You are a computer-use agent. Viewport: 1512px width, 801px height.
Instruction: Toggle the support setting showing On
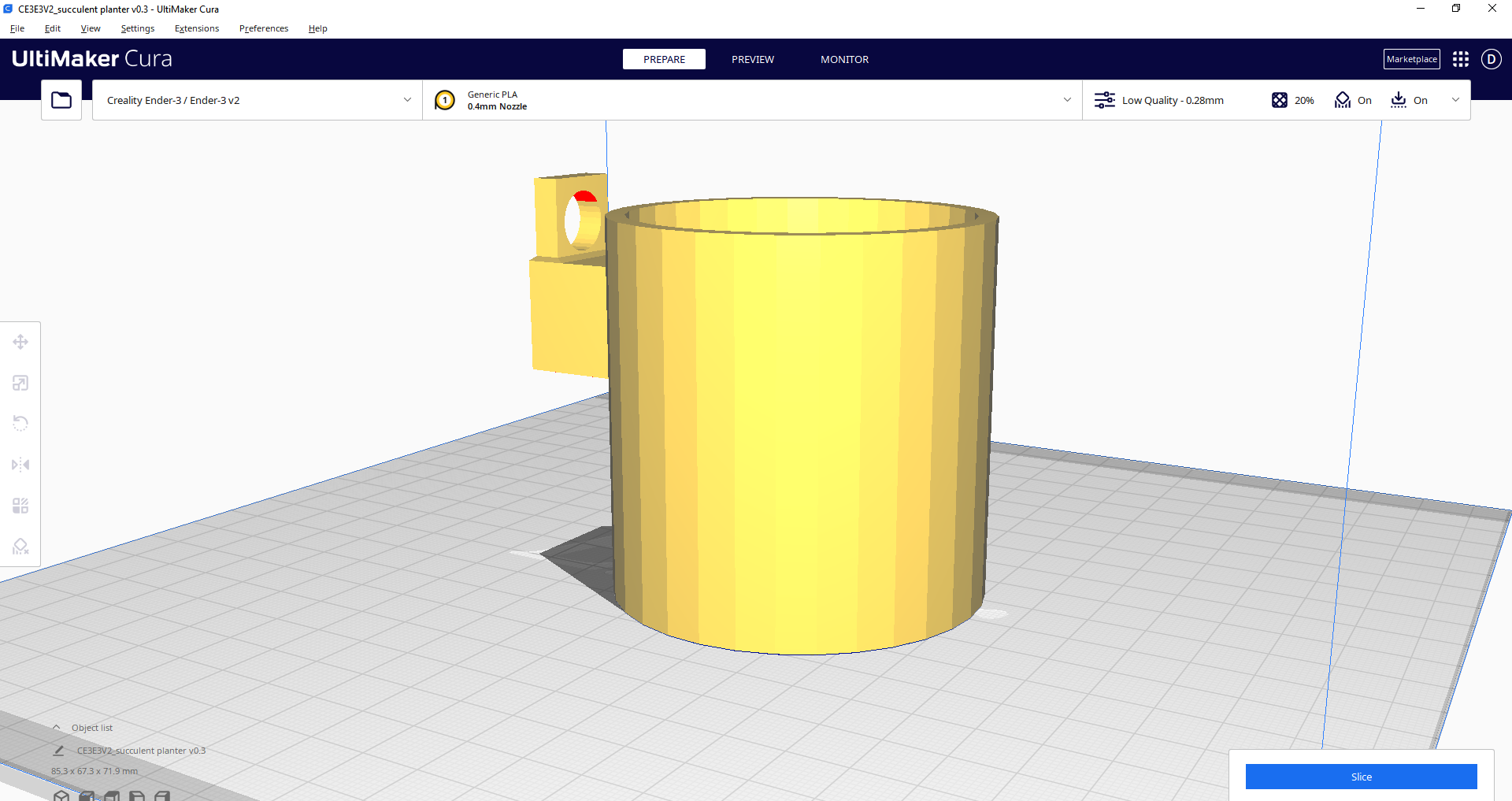tap(1353, 100)
